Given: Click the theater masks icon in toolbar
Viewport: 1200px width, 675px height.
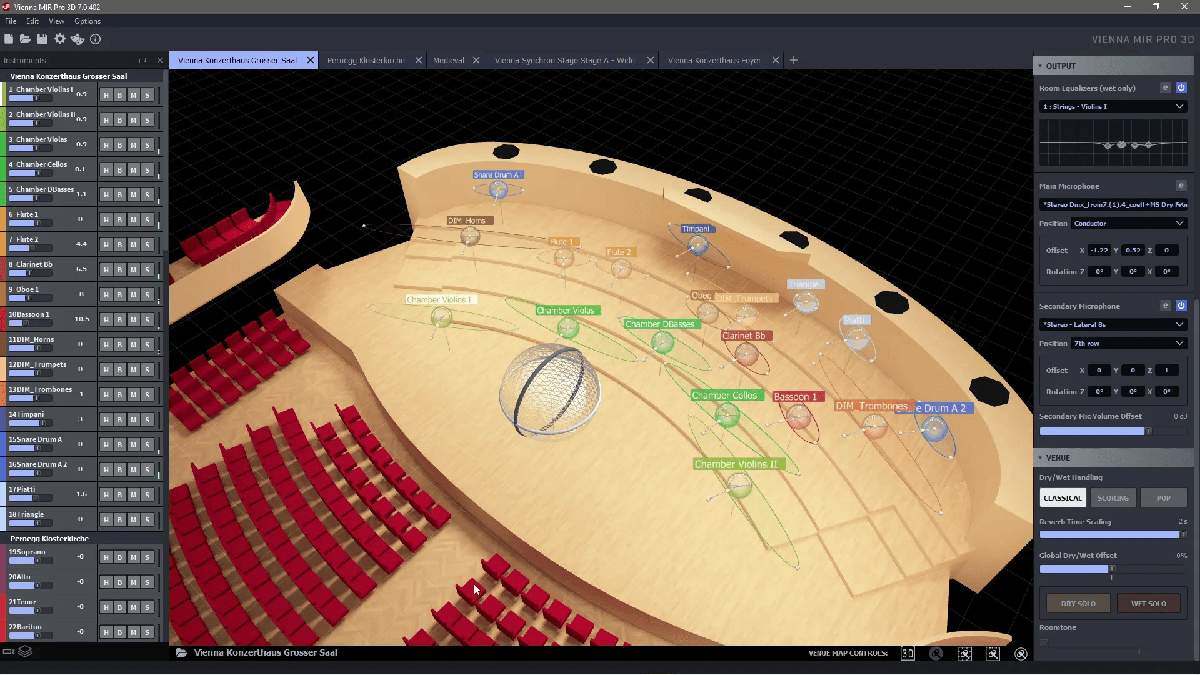Looking at the screenshot, I should pos(78,39).
